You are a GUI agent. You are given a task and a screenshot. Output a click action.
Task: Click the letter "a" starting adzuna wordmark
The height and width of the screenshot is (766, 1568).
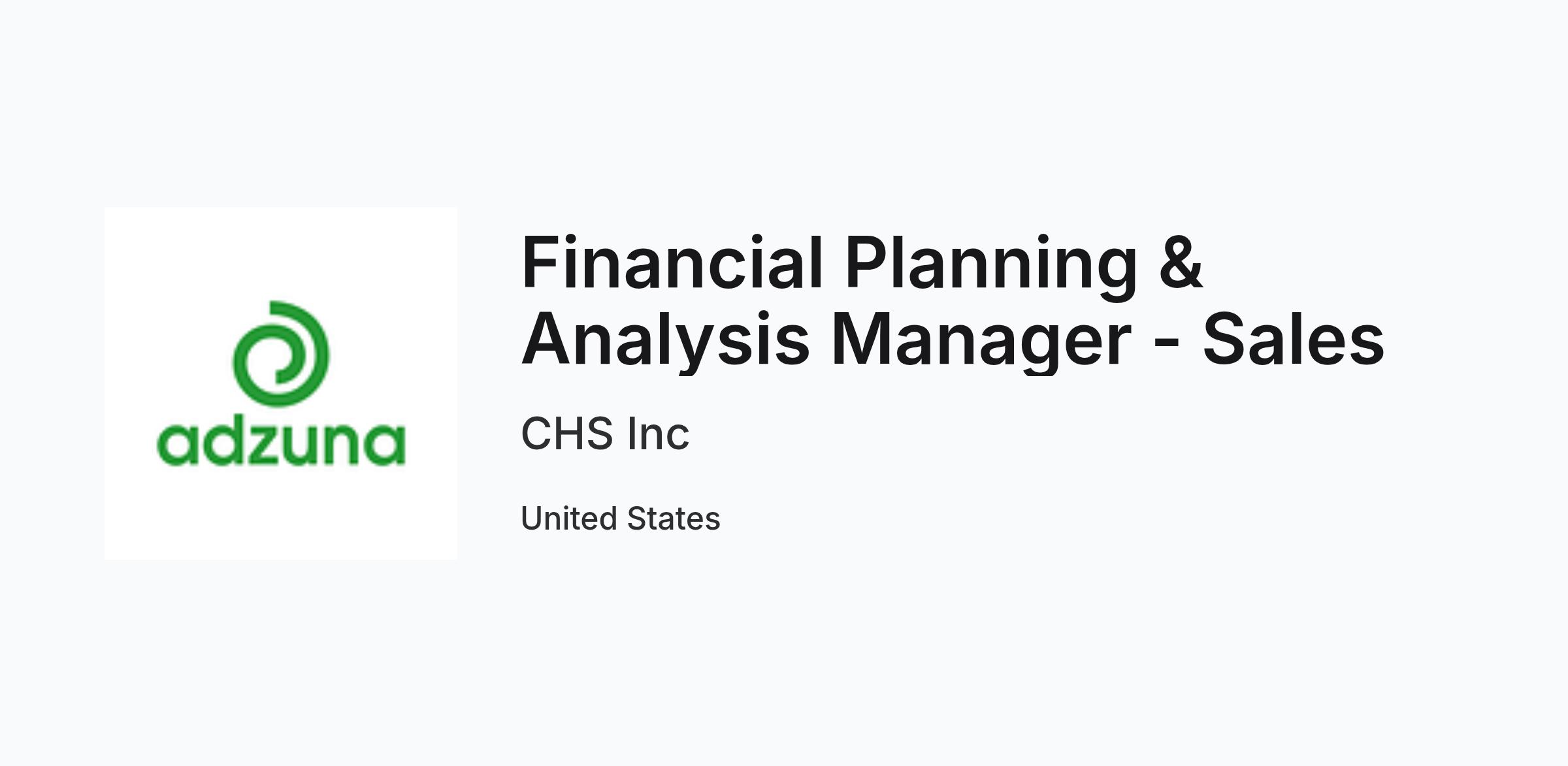pyautogui.click(x=178, y=447)
